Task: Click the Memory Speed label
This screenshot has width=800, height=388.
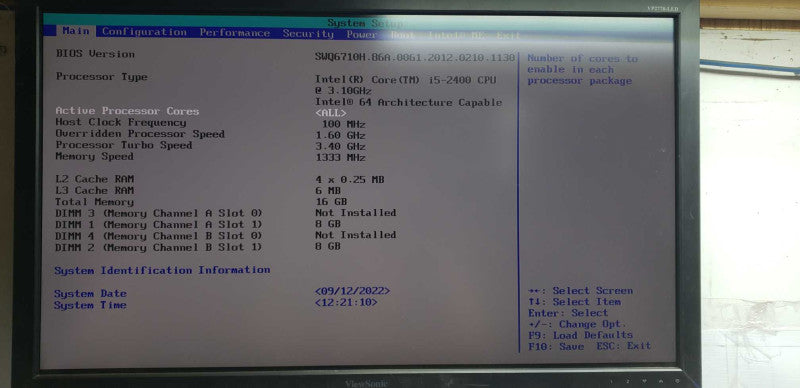Action: click(x=94, y=156)
